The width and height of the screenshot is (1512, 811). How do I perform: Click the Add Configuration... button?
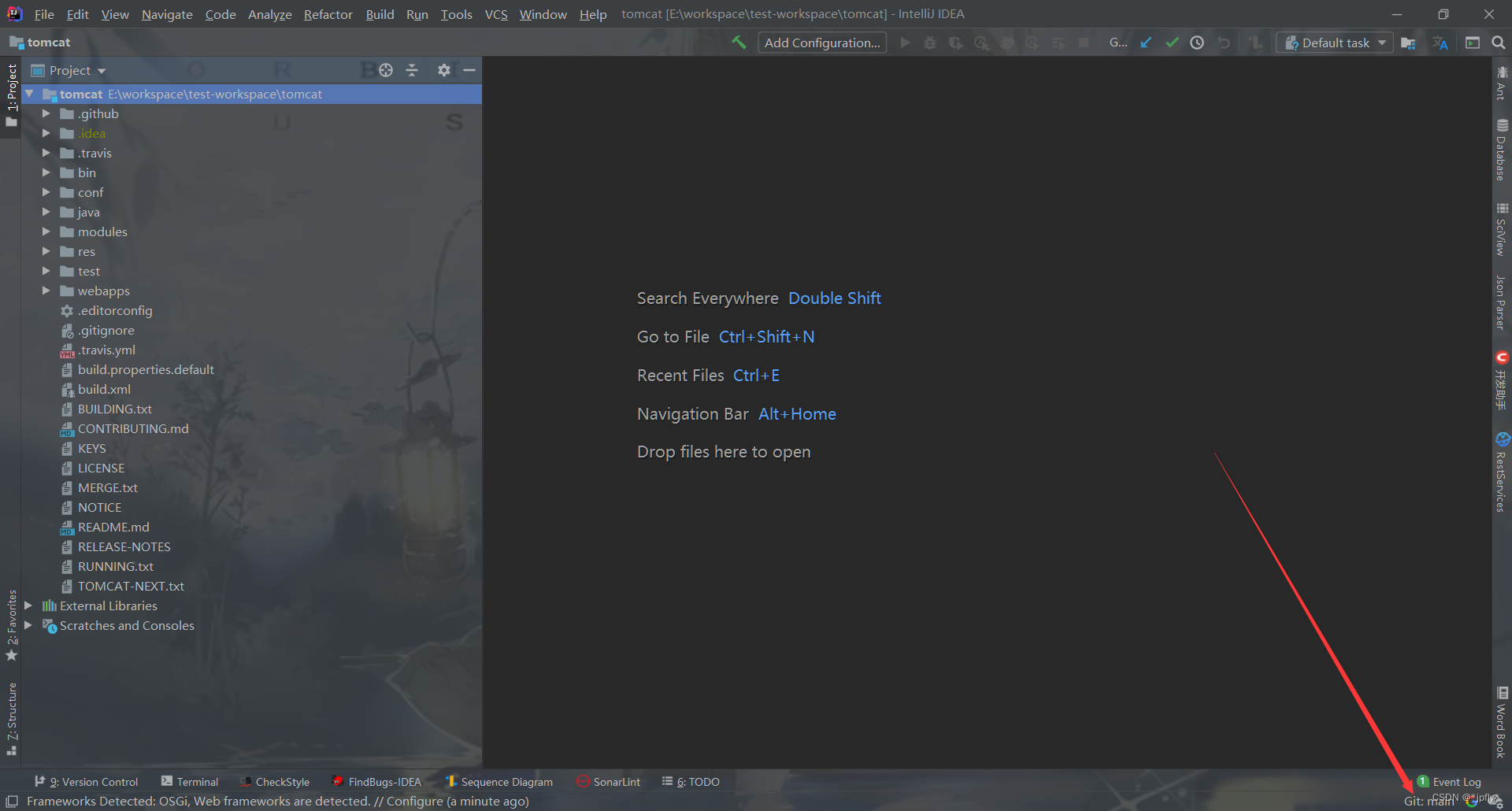(x=822, y=43)
